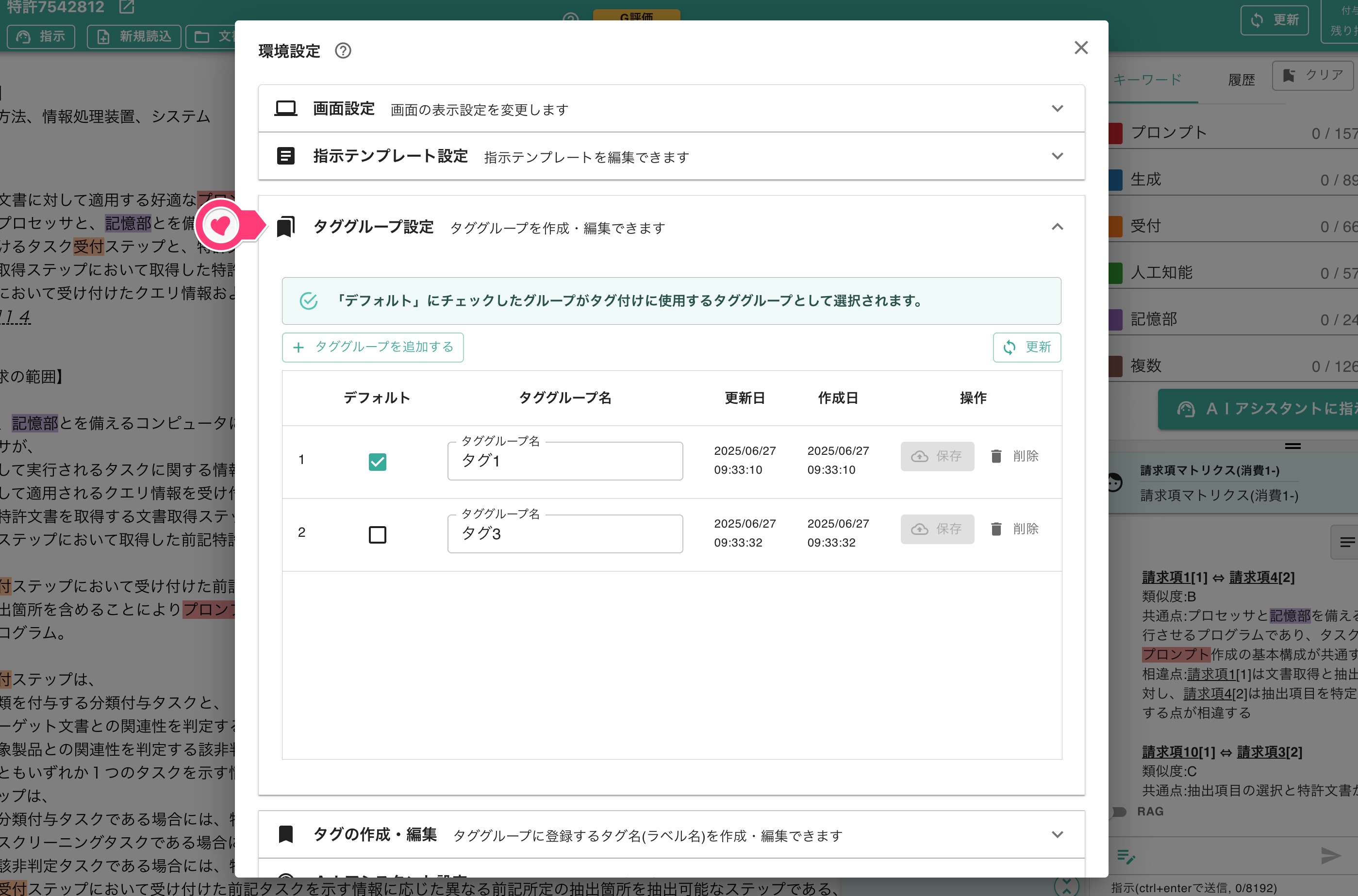Click the orange 受付 color swatch
1358x896 pixels.
point(1115,226)
